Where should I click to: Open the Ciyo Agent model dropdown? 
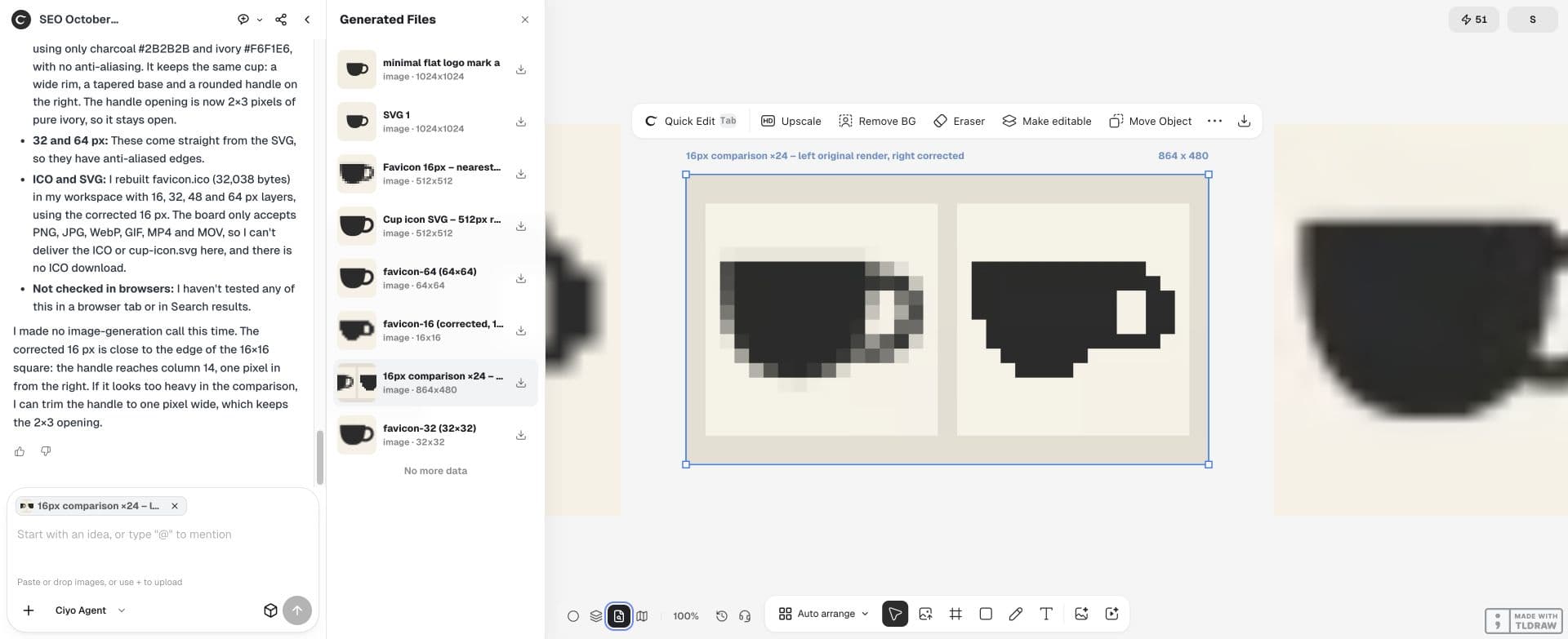[x=90, y=610]
